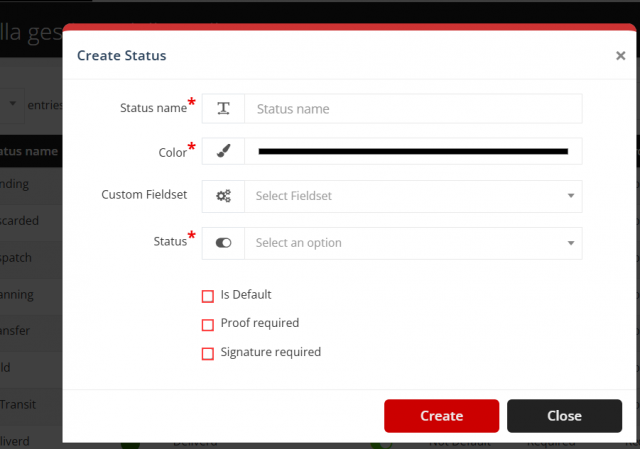Expand the Status 'Select an option' dropdown
640x449 pixels.
coord(412,243)
